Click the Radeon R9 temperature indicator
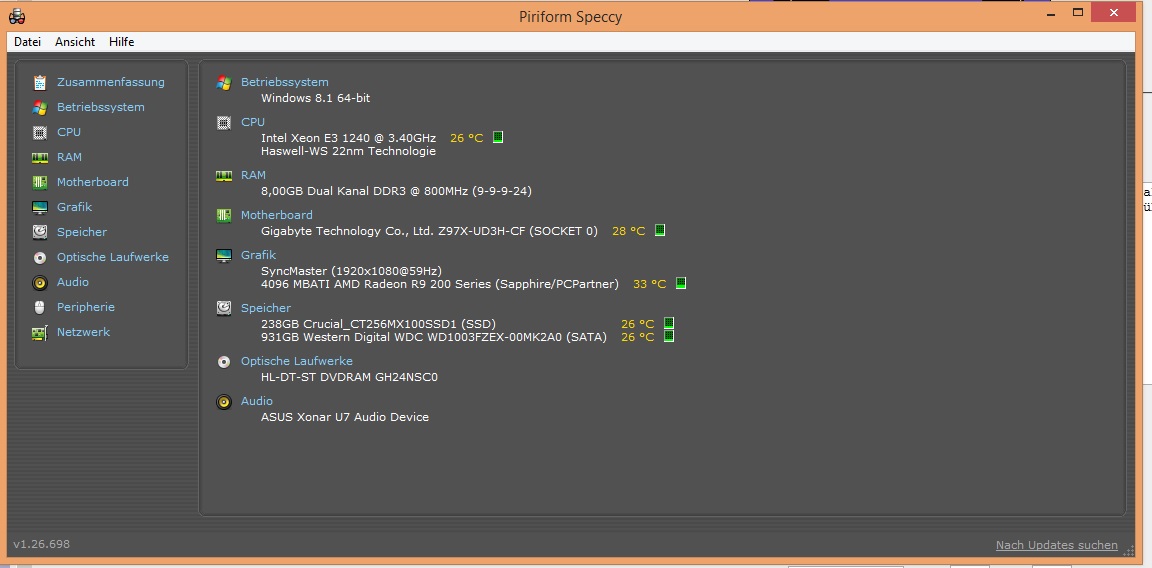1152x568 pixels. (680, 283)
